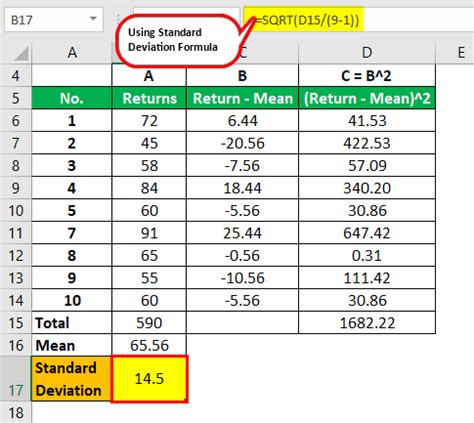Click the row number cell showing 10
This screenshot has height=423, width=474.
pos(72,300)
